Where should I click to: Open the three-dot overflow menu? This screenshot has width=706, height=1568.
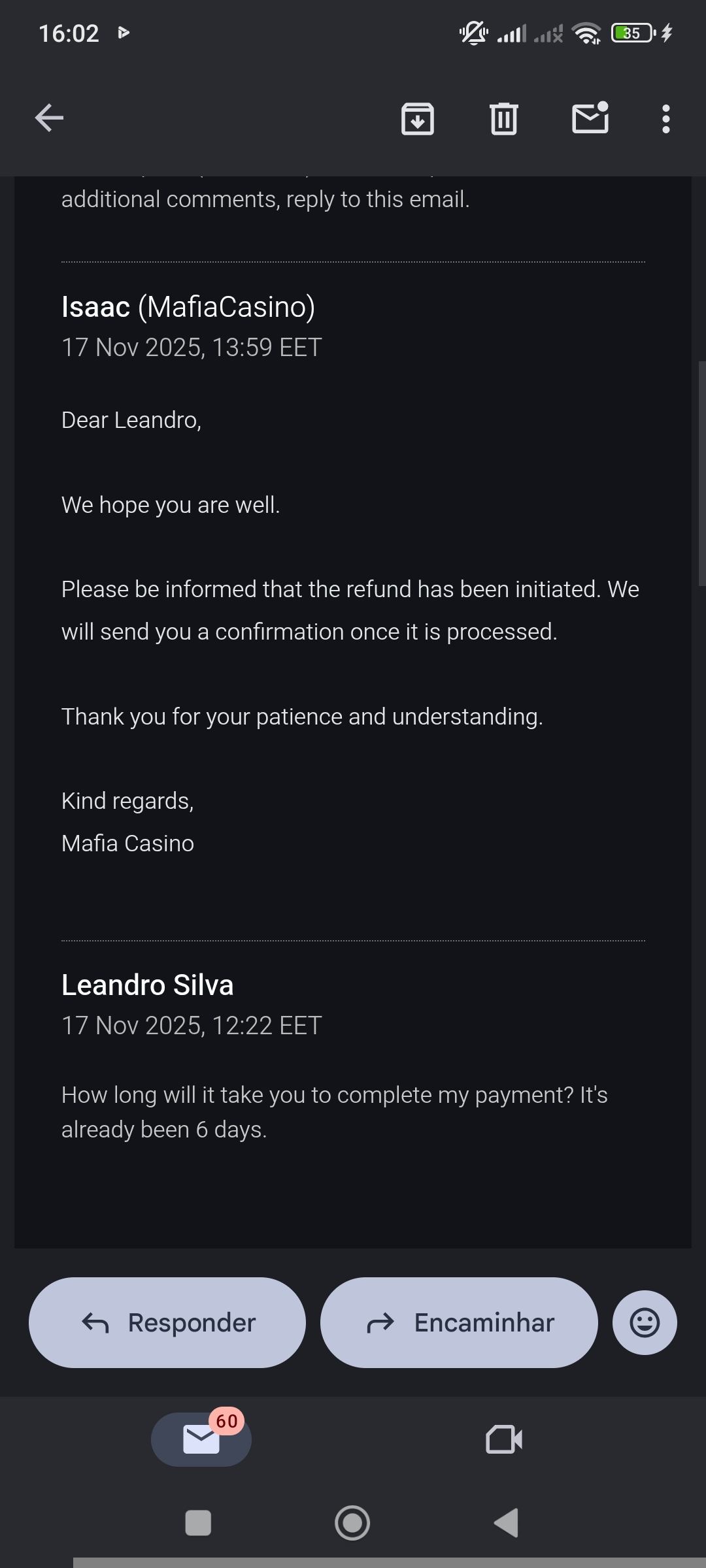click(665, 119)
